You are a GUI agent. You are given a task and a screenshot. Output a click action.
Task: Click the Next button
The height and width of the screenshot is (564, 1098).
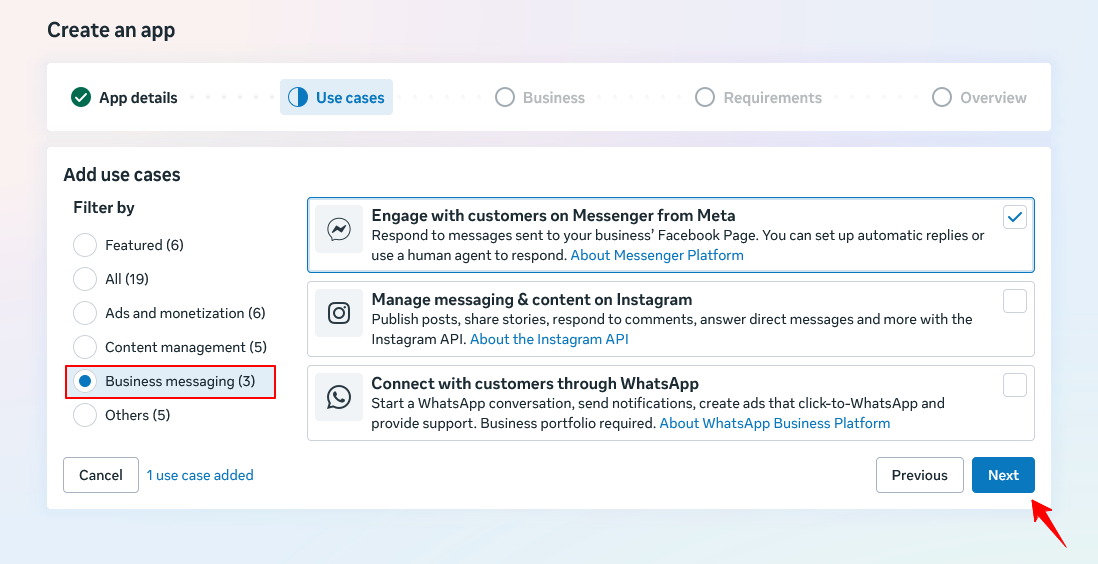click(x=1003, y=475)
